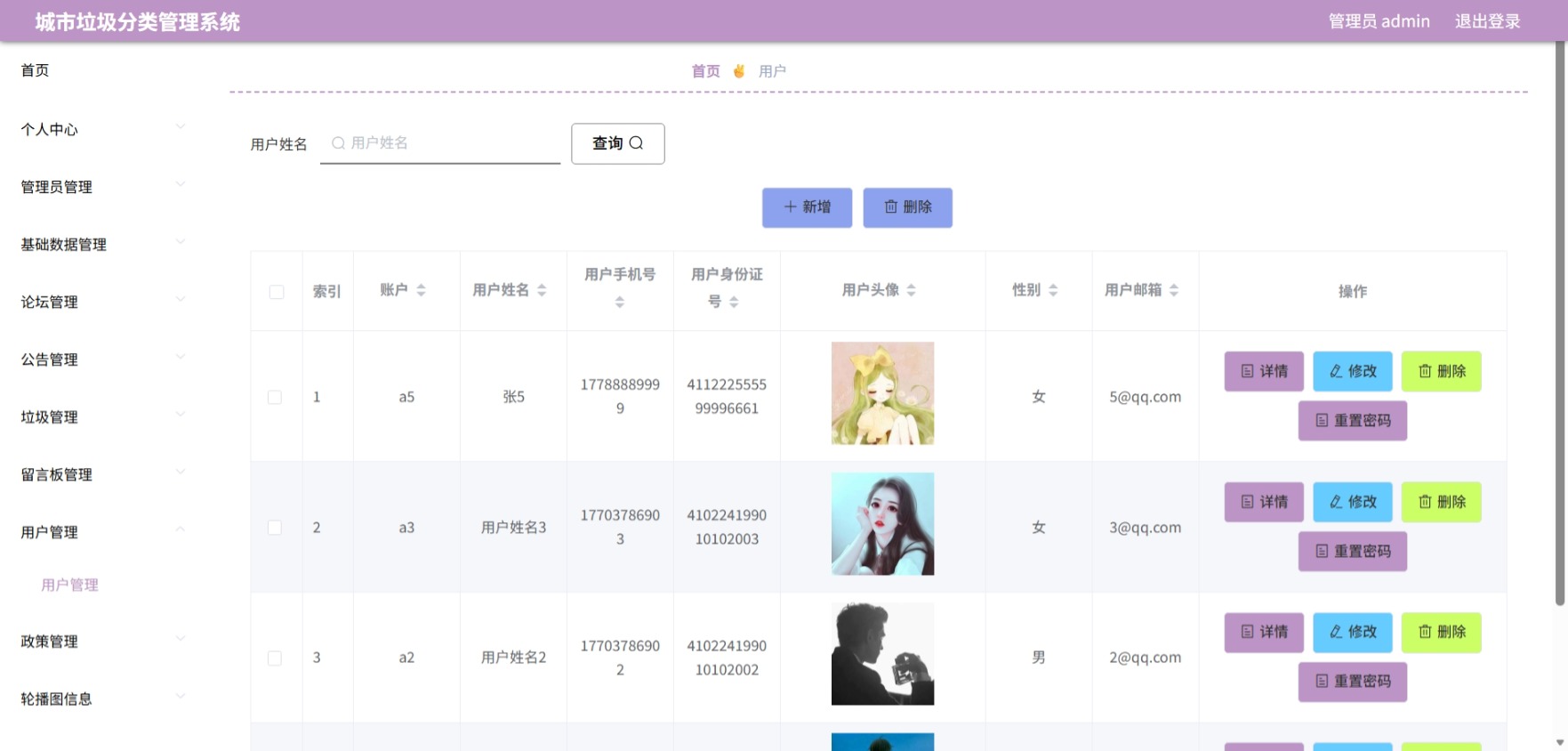Screen dimensions: 1568x751
Task: Open 首页 in the sidebar
Action: (36, 70)
